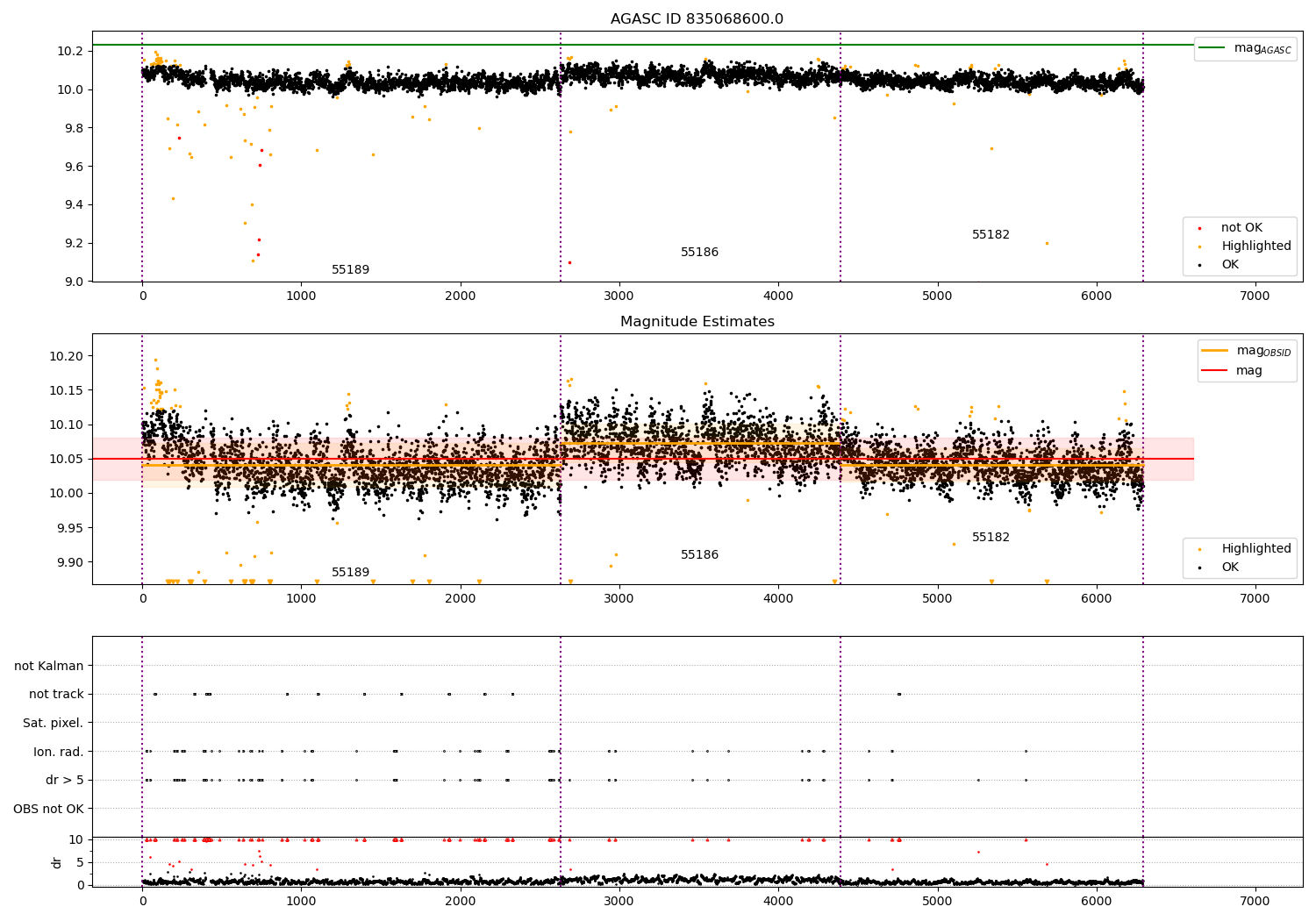Click "OK" in the Magnitude Estimates legend
The height and width of the screenshot is (921, 1316).
coord(1230,568)
